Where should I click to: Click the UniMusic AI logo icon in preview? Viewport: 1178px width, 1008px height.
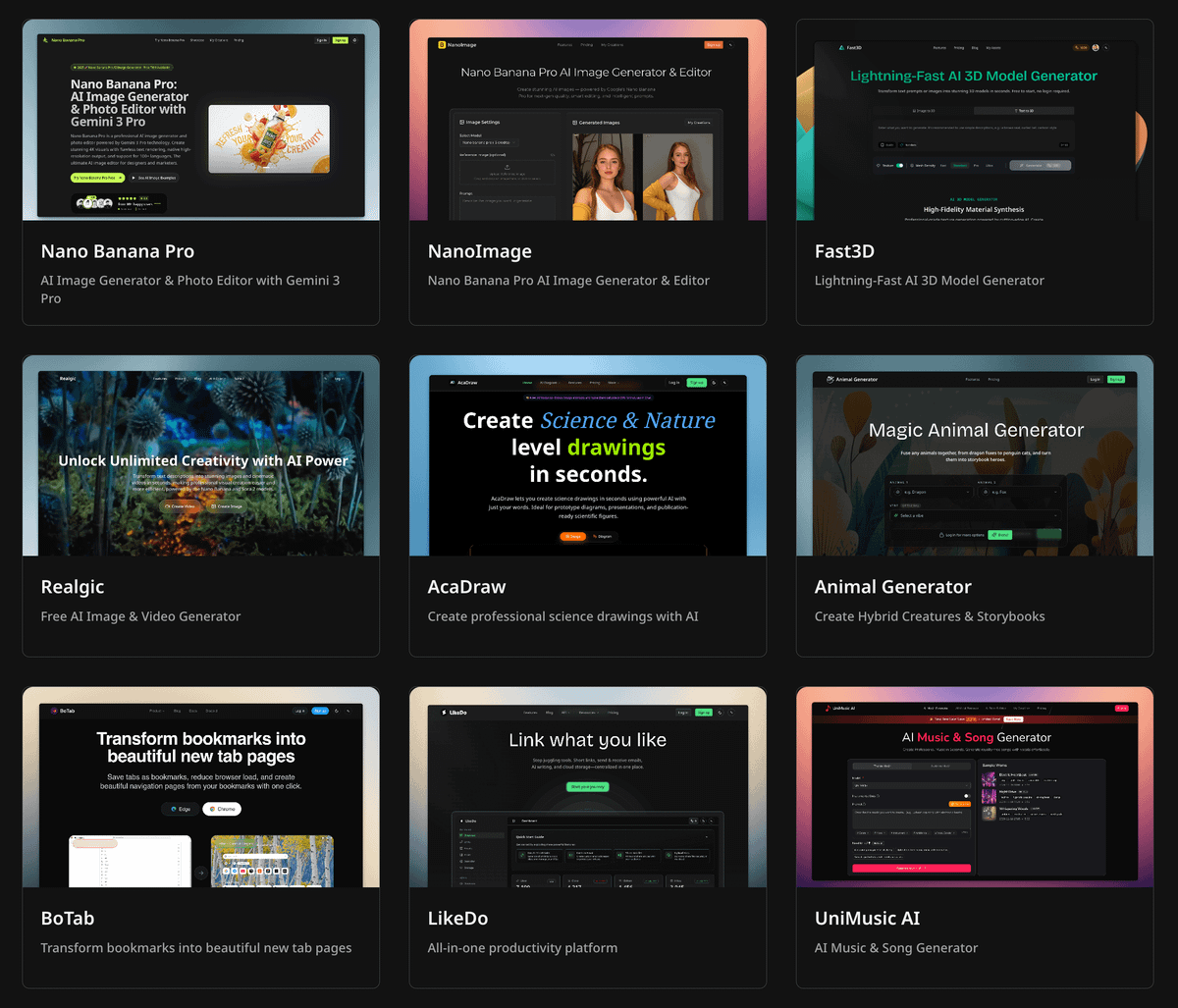pos(828,708)
